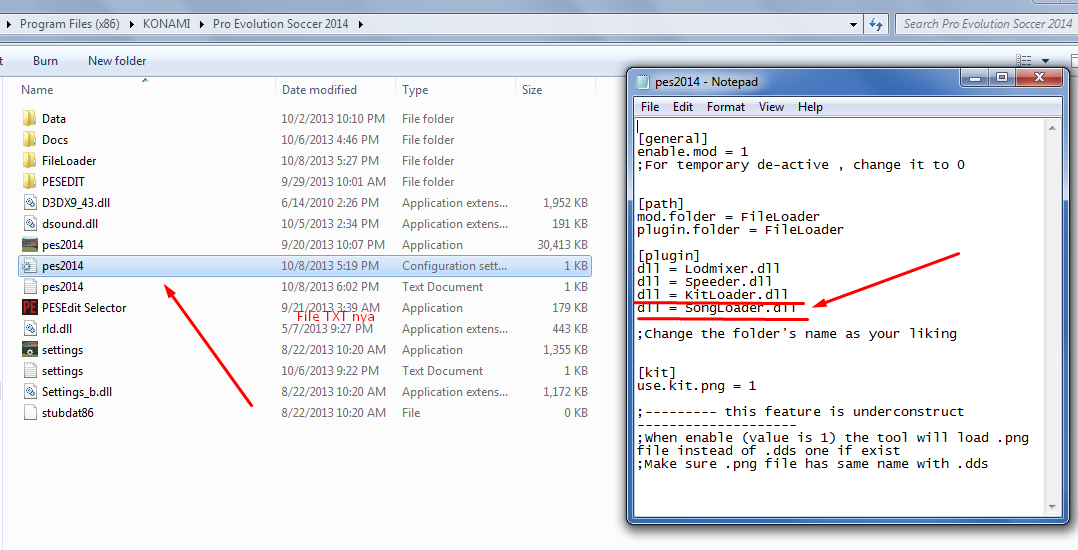Click the Notepad title bar document icon
This screenshot has height=550, width=1078.
[x=644, y=82]
